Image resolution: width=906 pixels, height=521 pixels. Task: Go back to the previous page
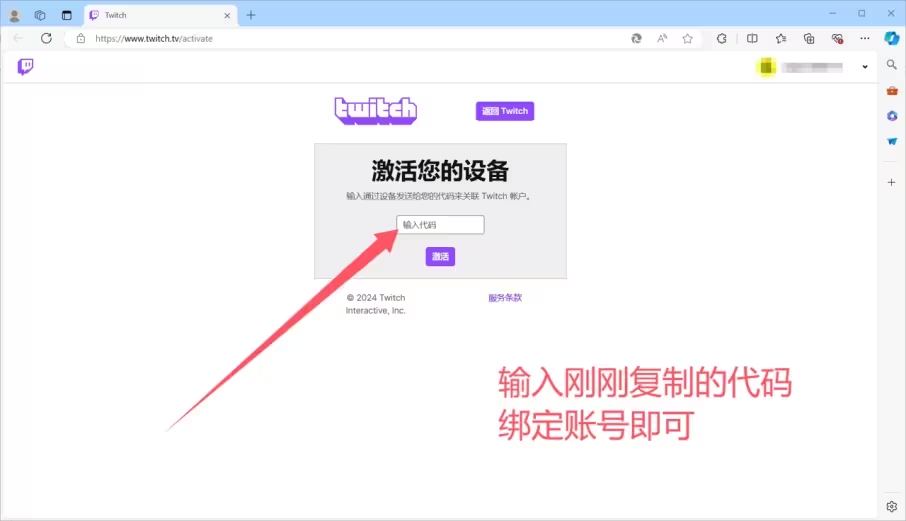[18, 39]
